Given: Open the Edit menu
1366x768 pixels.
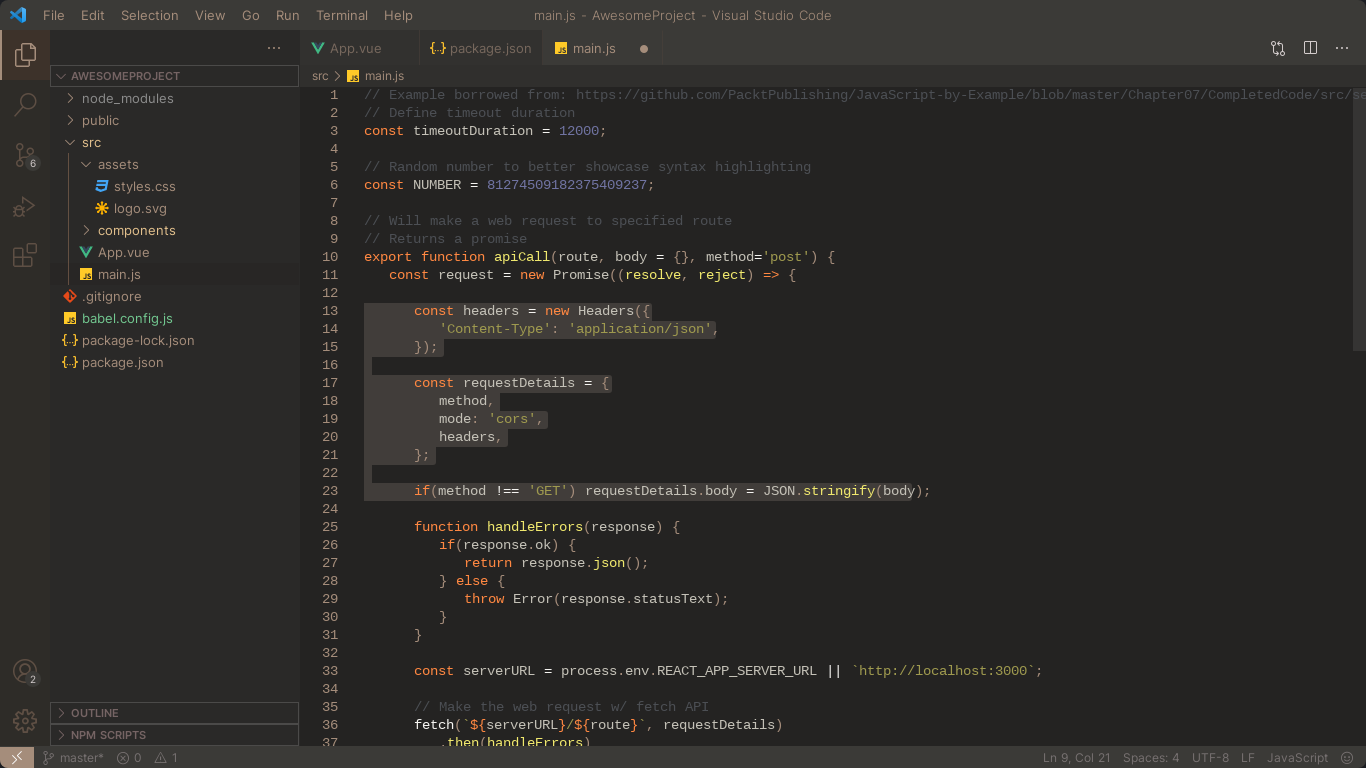Looking at the screenshot, I should click(x=93, y=15).
